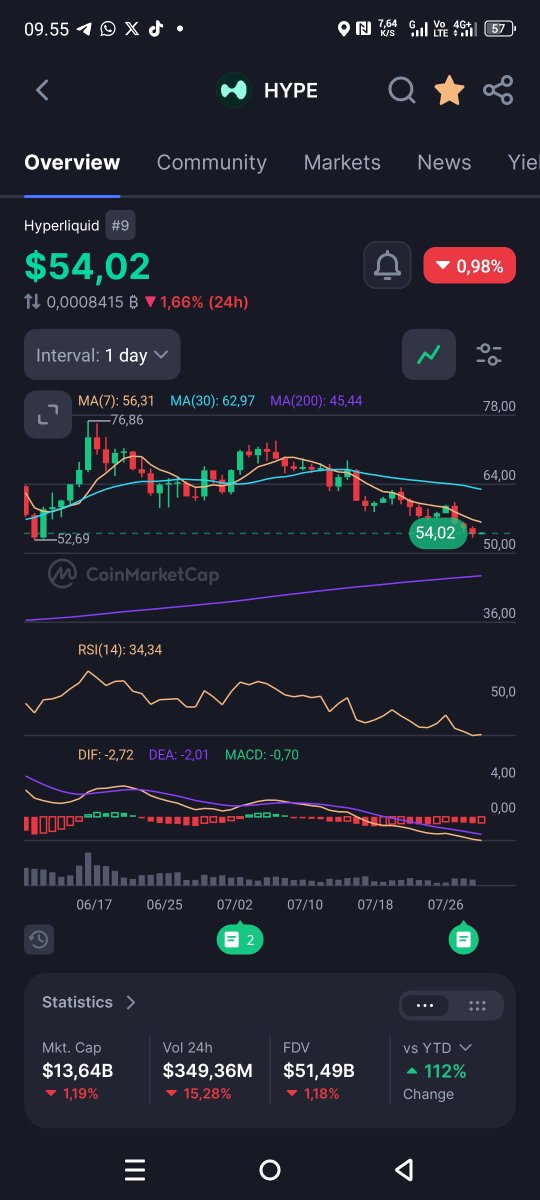Tap the Android back triangle button
The height and width of the screenshot is (1200, 540).
point(404,1170)
